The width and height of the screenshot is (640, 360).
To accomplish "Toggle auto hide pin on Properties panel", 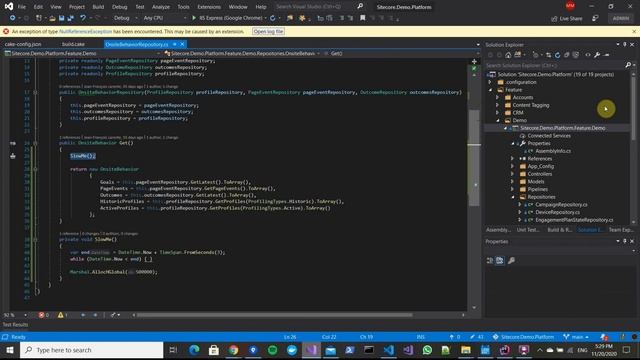I will click(x=624, y=241).
